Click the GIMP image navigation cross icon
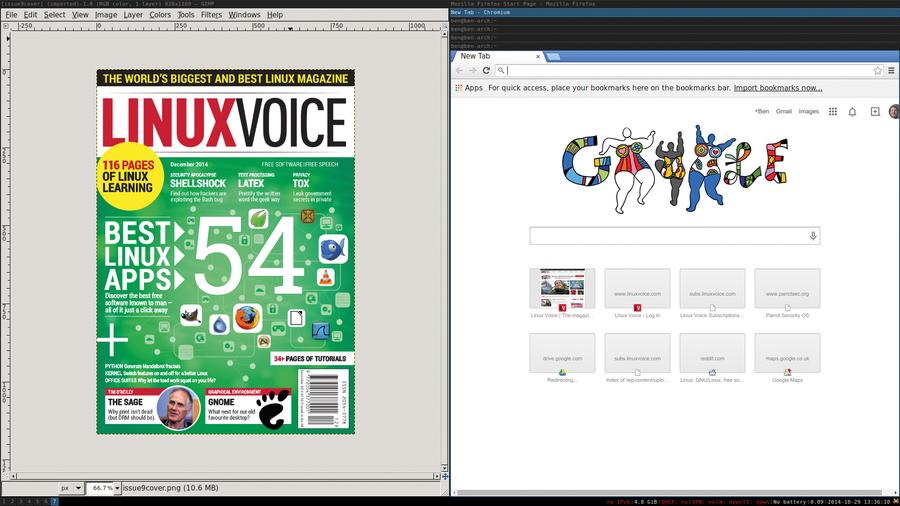The image size is (900, 506). tap(445, 476)
